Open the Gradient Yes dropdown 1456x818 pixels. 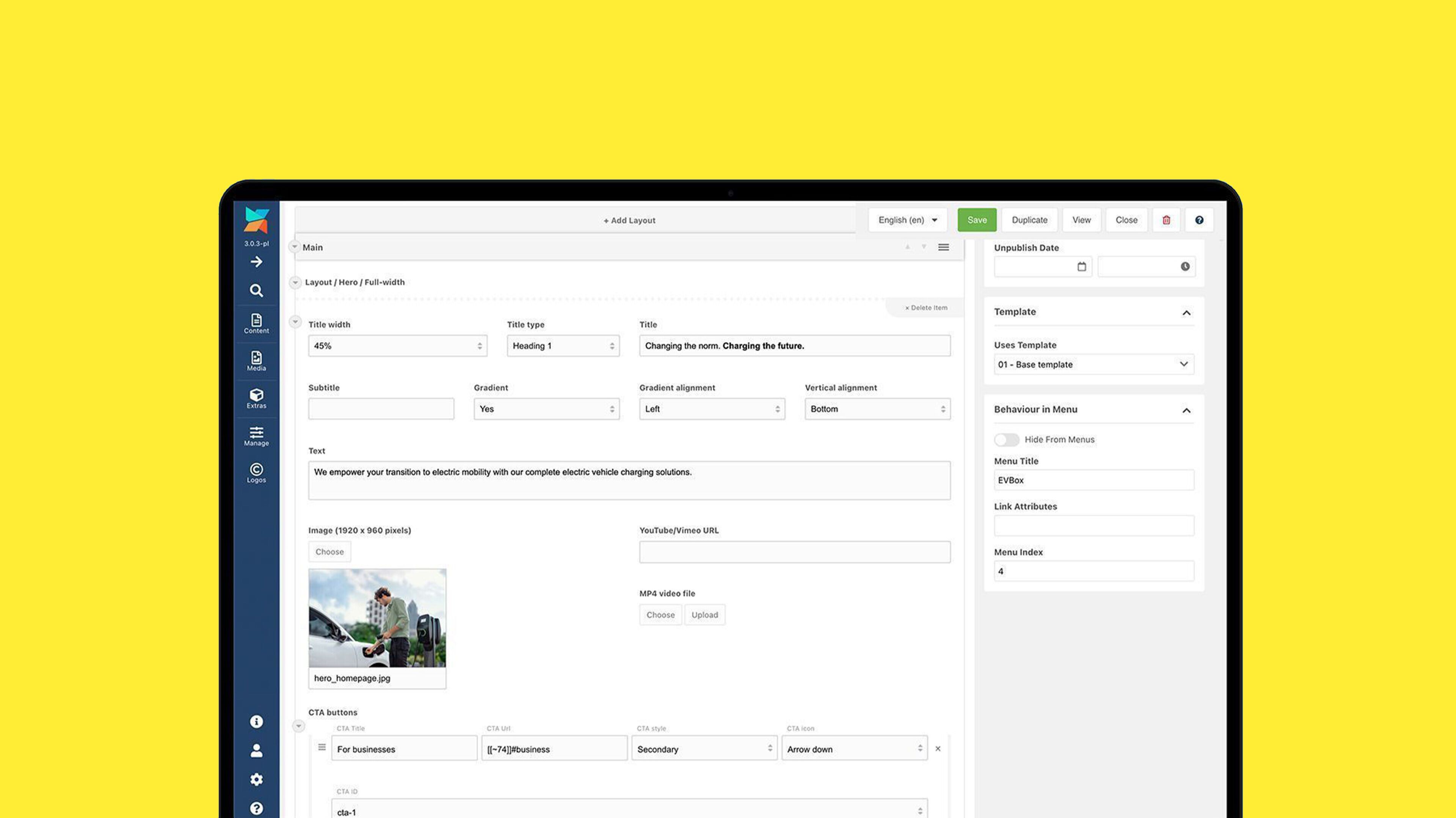pyautogui.click(x=546, y=409)
